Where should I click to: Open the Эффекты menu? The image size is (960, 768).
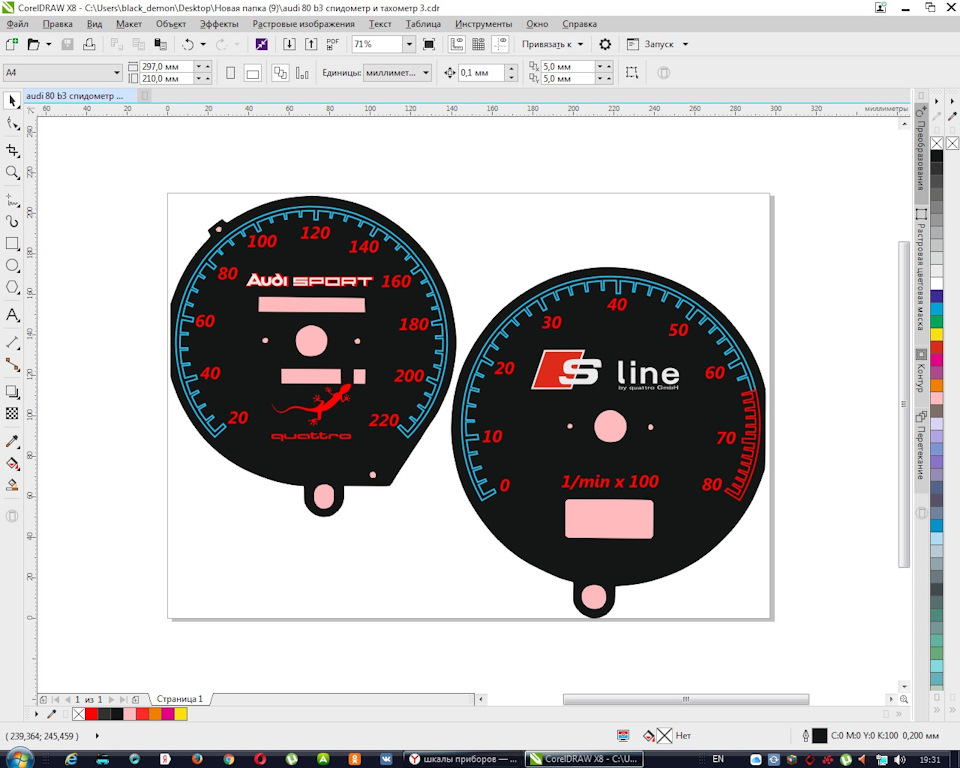point(219,24)
